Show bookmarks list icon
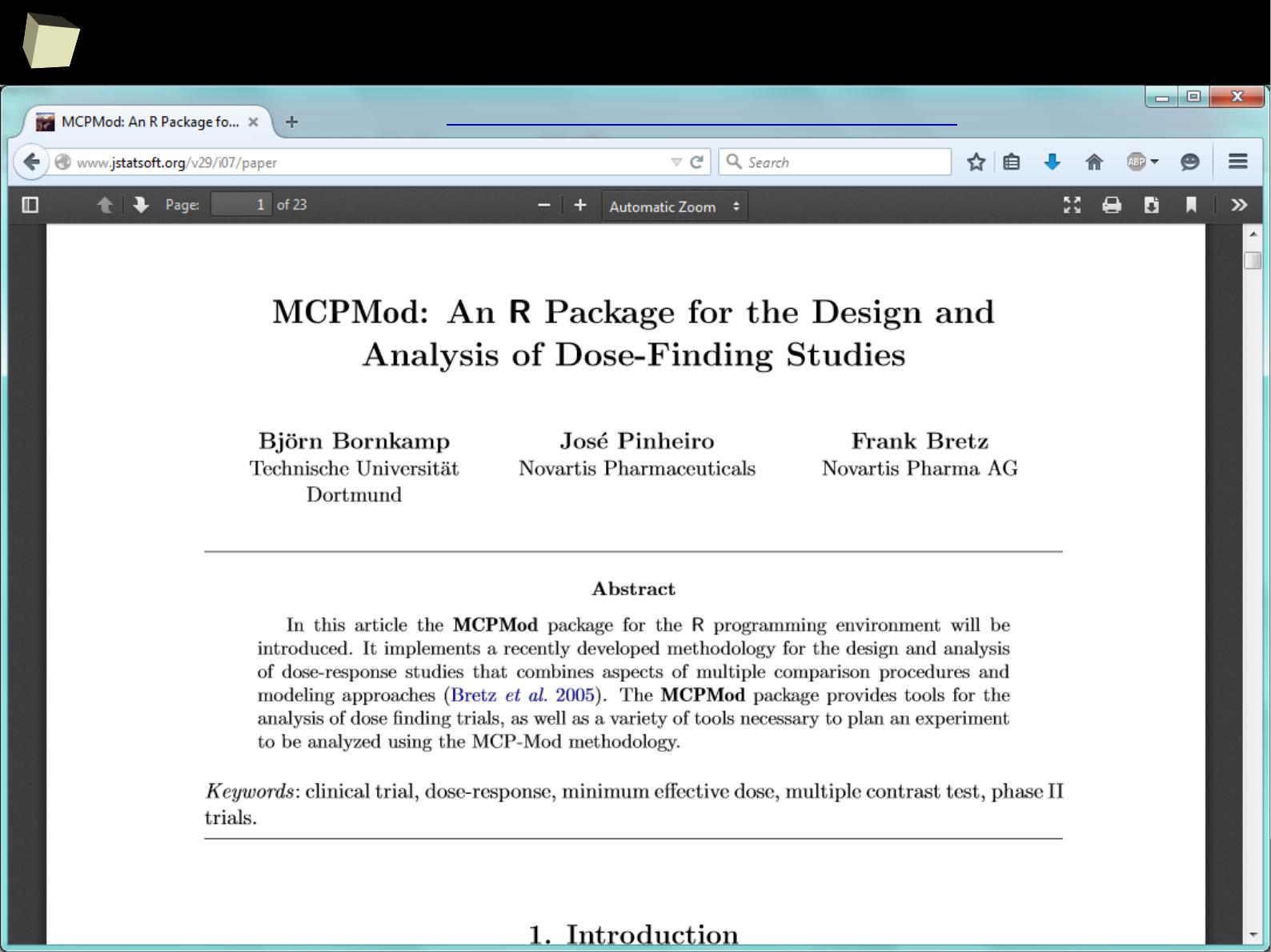Screen dimensions: 1271x952 click(x=1012, y=162)
